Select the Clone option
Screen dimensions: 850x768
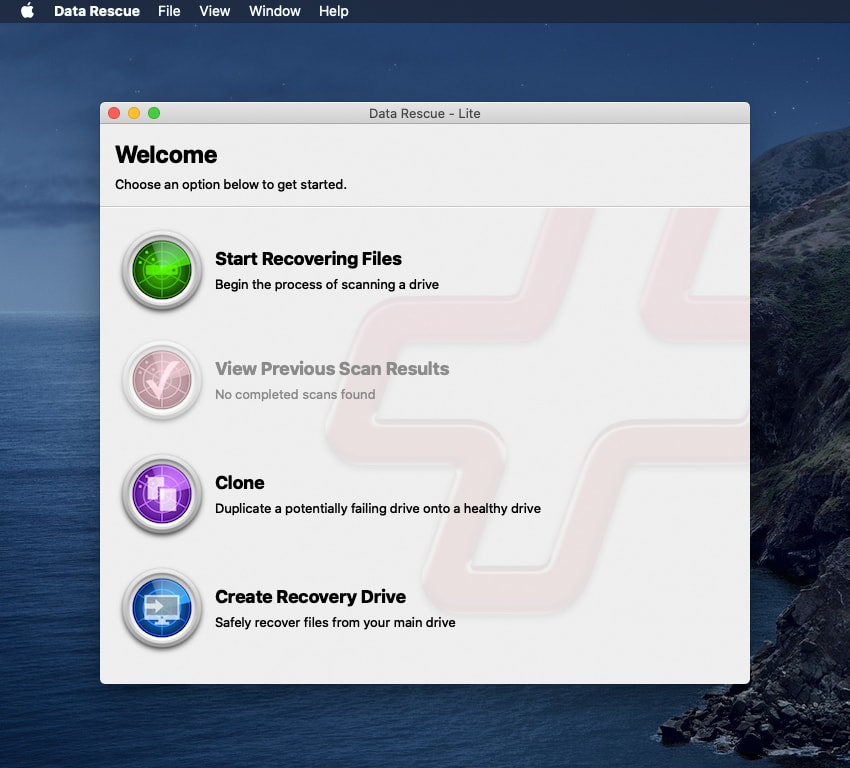pyautogui.click(x=240, y=482)
